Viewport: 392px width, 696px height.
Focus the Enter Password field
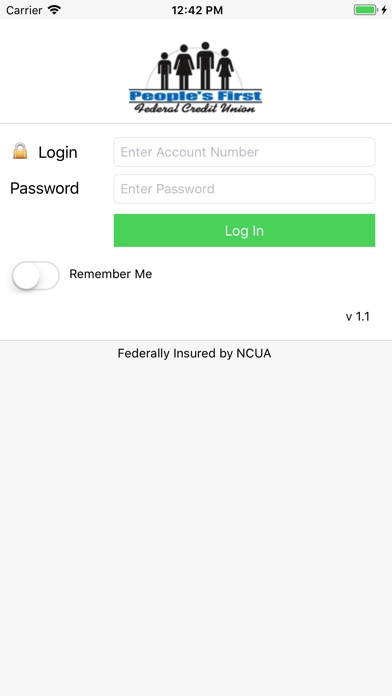click(244, 189)
